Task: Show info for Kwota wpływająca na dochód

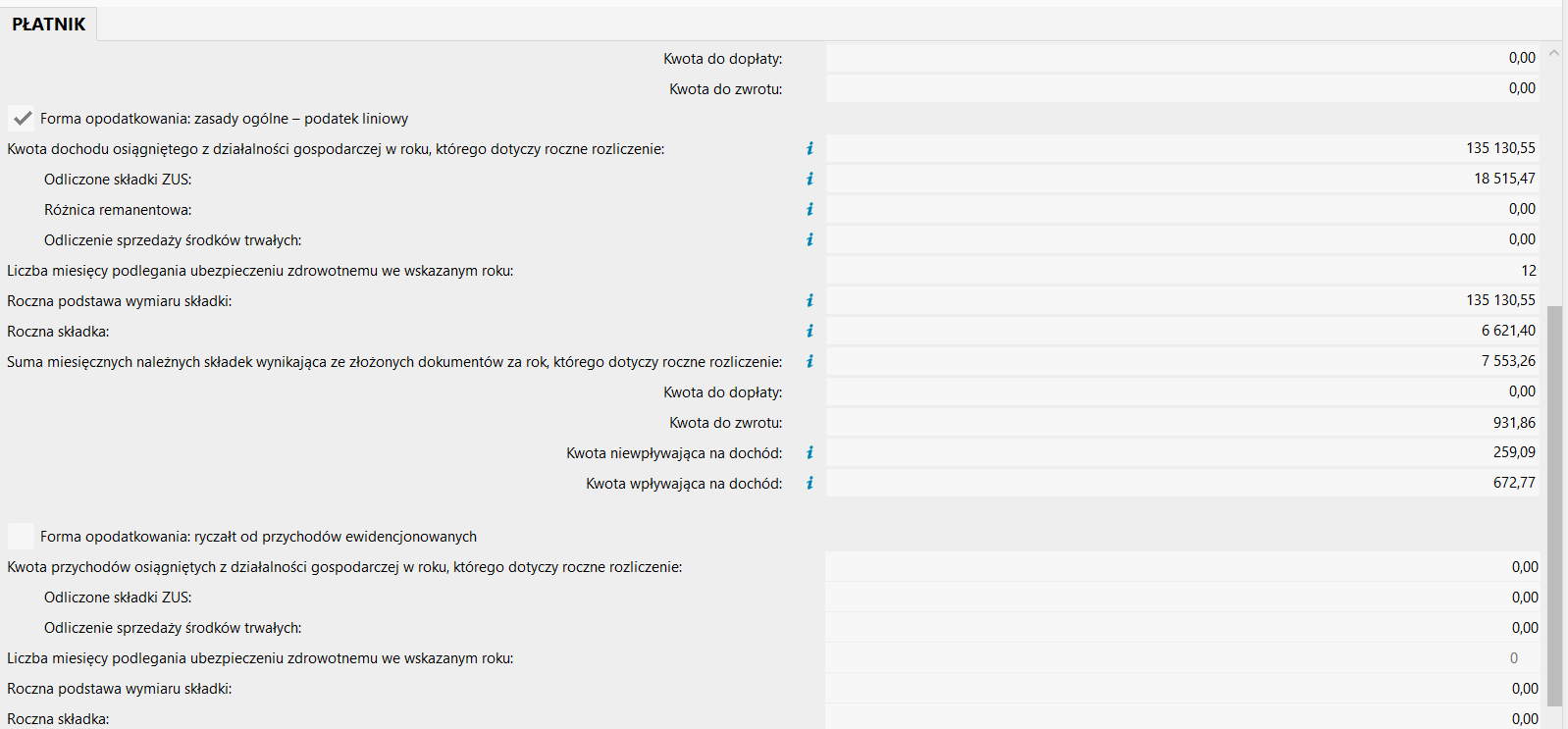Action: click(x=810, y=483)
